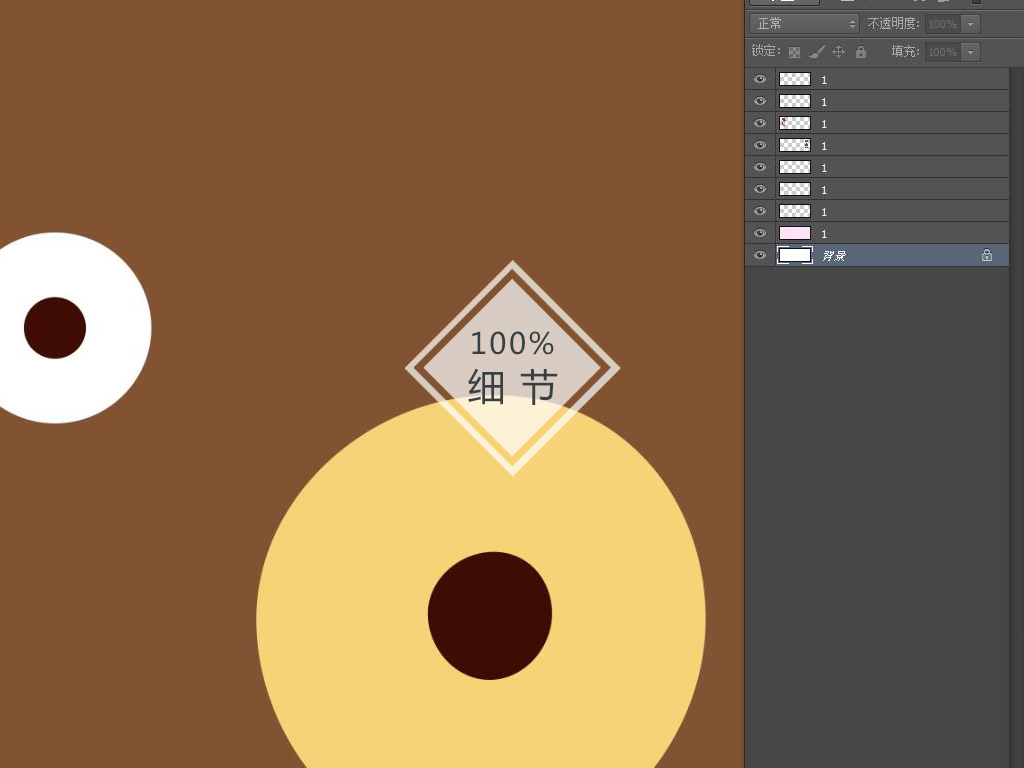Click the 100% 细节 diamond badge on canvas
The width and height of the screenshot is (1024, 768).
512,367
